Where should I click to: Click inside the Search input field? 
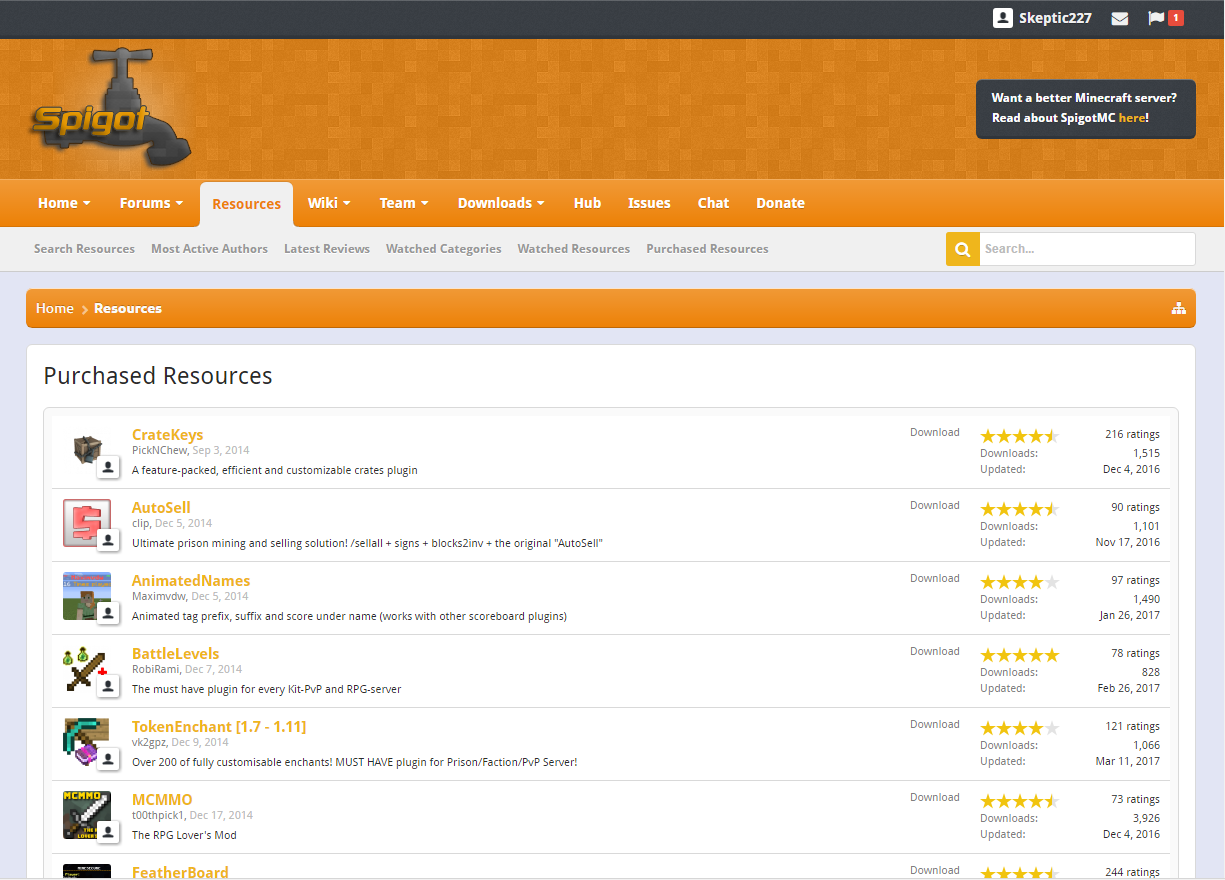(x=1087, y=249)
